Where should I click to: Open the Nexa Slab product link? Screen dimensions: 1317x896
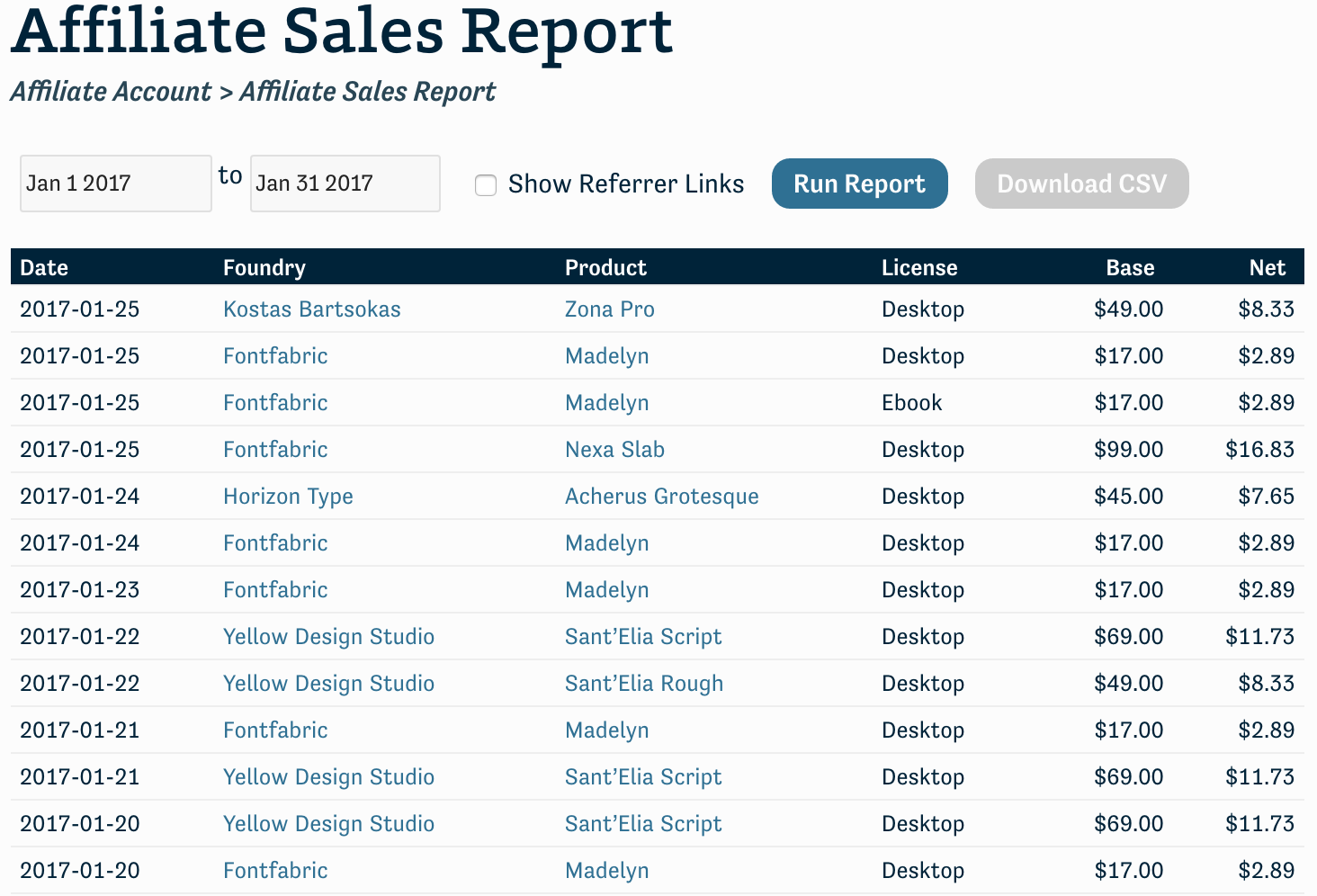pyautogui.click(x=614, y=450)
